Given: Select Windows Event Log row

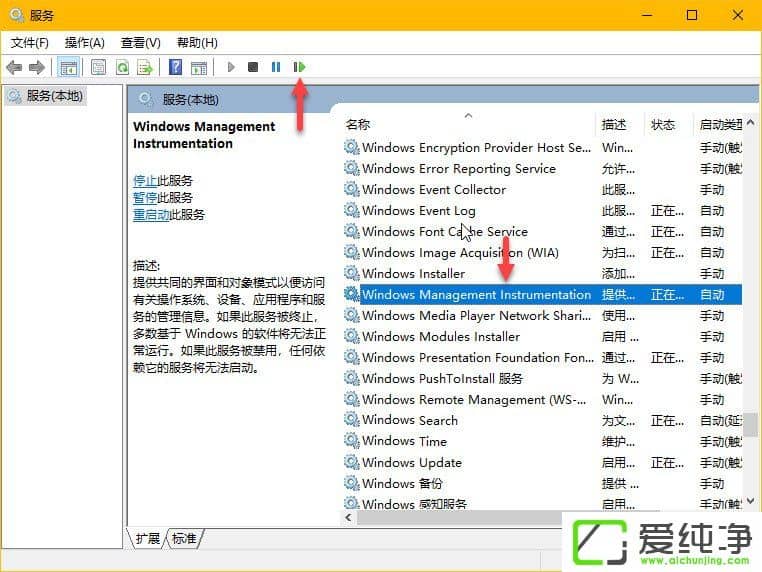Looking at the screenshot, I should [543, 210].
